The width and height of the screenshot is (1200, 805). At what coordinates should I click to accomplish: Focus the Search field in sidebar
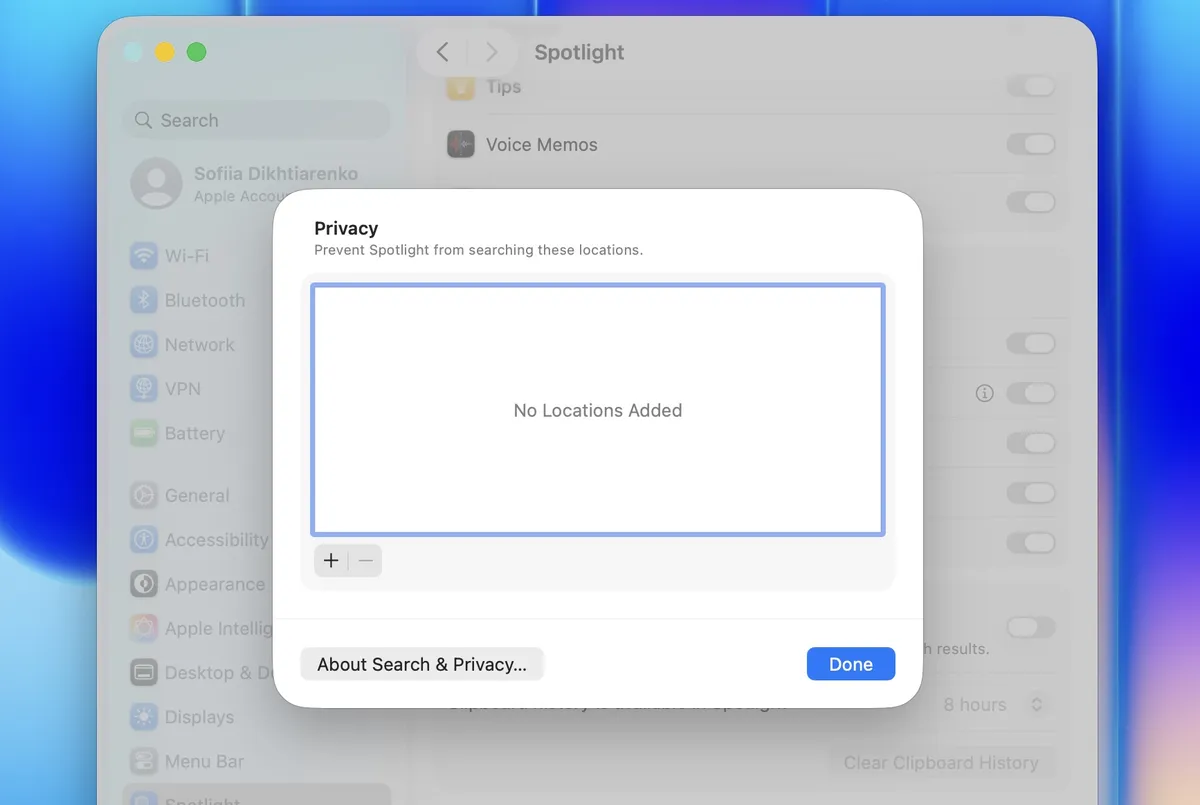tap(257, 120)
